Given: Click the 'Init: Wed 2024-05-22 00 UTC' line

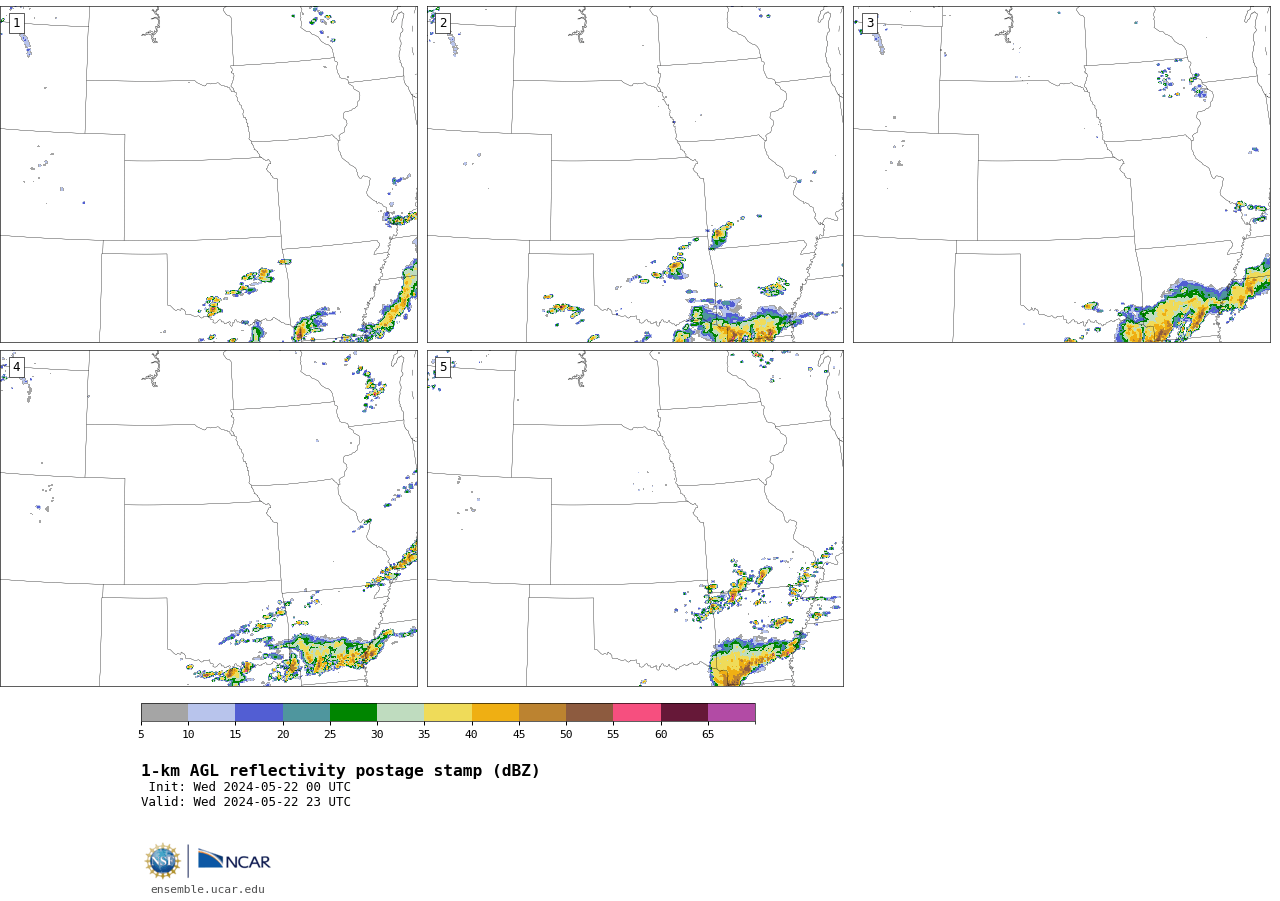Looking at the screenshot, I should pyautogui.click(x=250, y=787).
